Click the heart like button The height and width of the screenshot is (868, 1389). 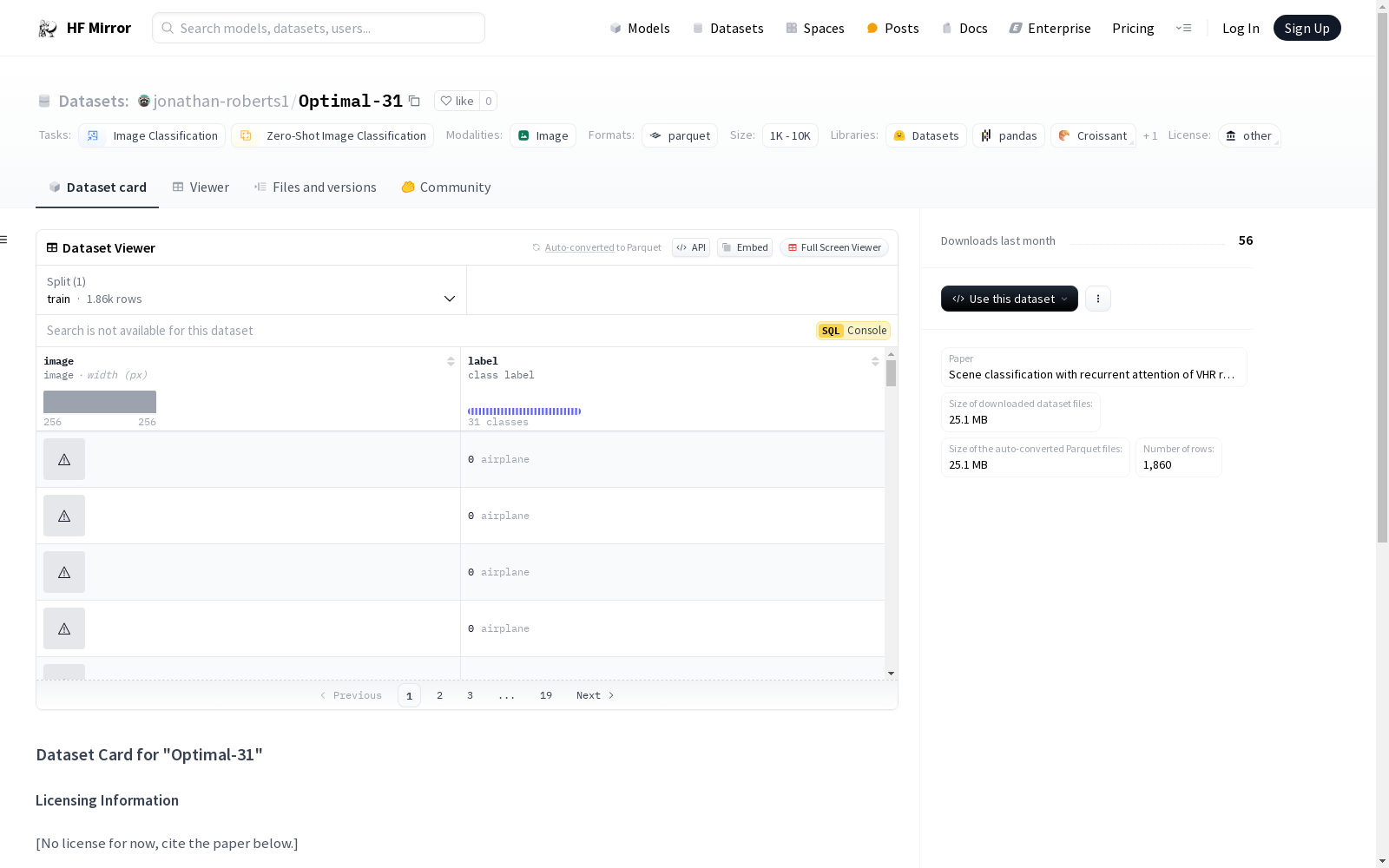point(457,101)
